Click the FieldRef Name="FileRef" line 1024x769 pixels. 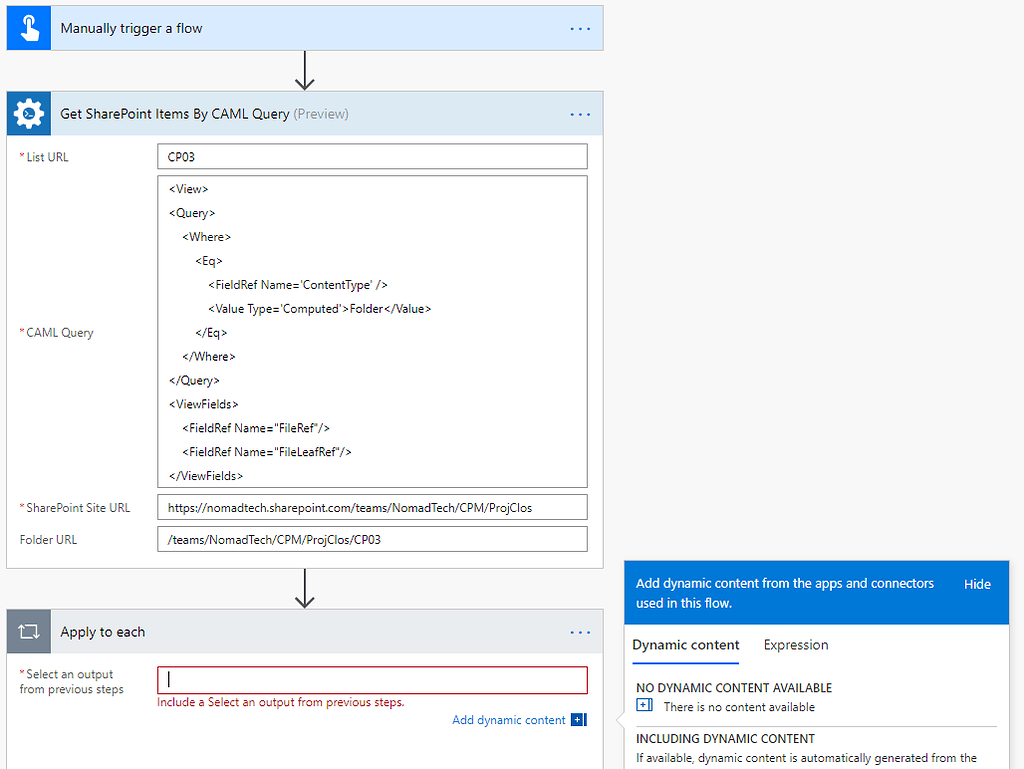point(255,428)
